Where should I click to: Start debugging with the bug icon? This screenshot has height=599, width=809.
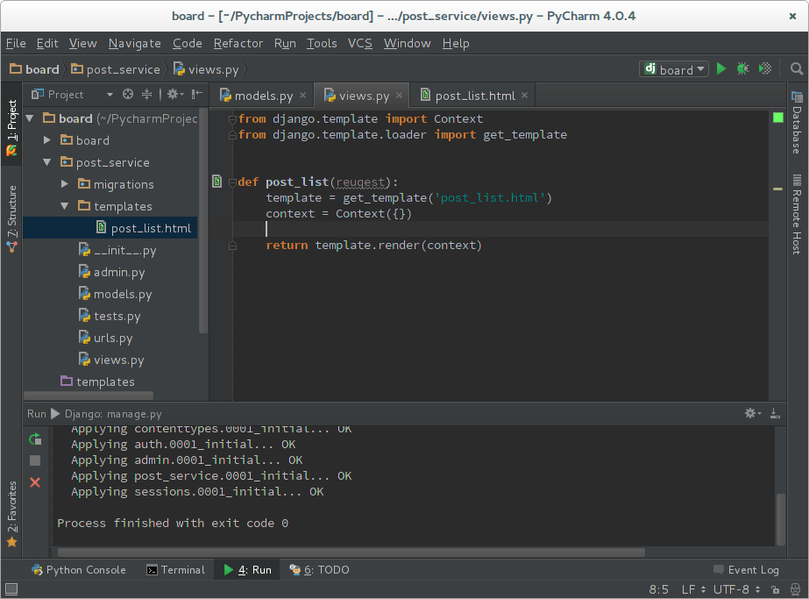(742, 69)
